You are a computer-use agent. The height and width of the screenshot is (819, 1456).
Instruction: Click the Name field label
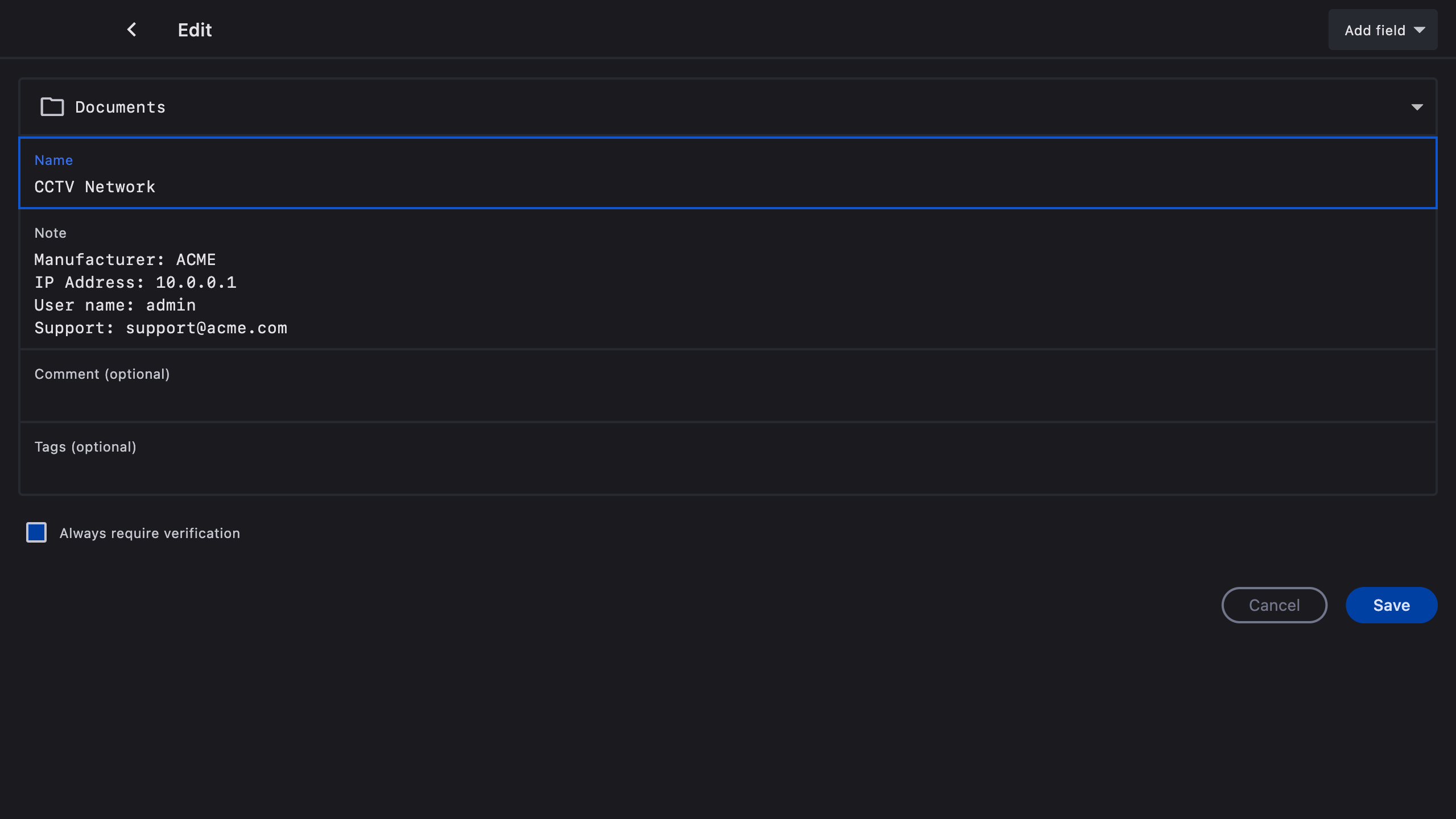click(x=53, y=160)
